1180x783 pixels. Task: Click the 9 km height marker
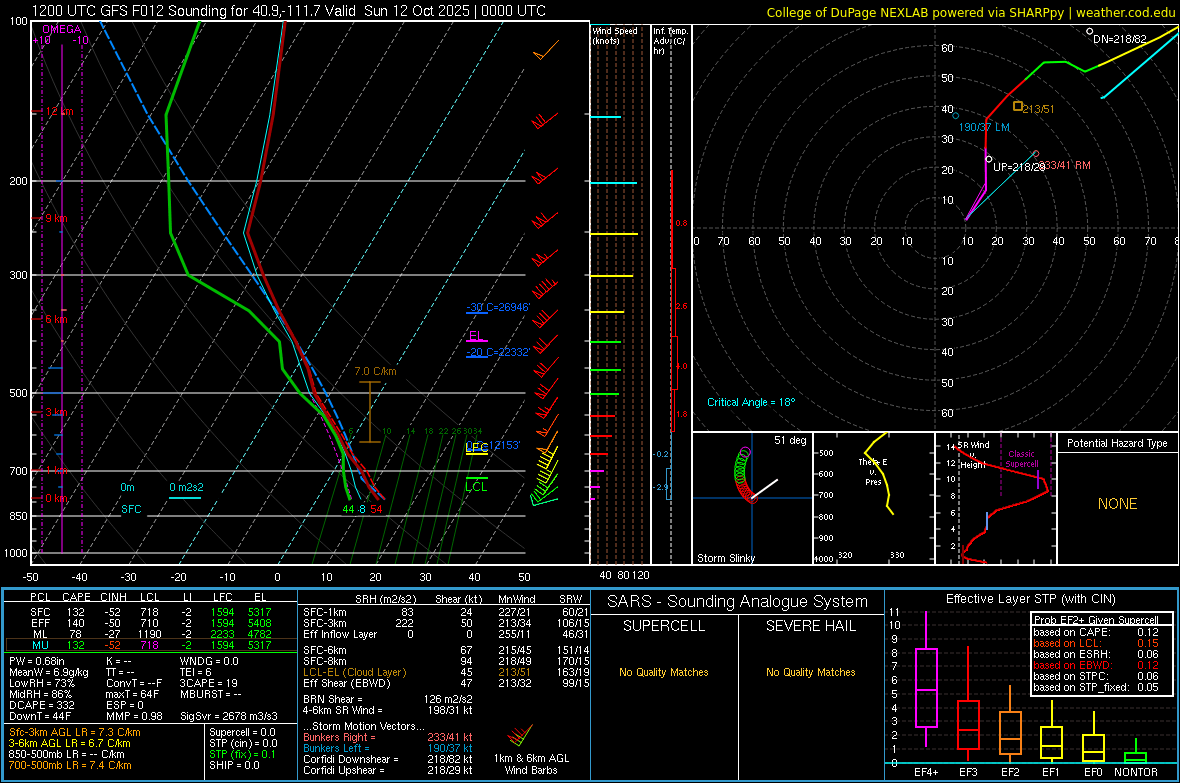(x=56, y=218)
